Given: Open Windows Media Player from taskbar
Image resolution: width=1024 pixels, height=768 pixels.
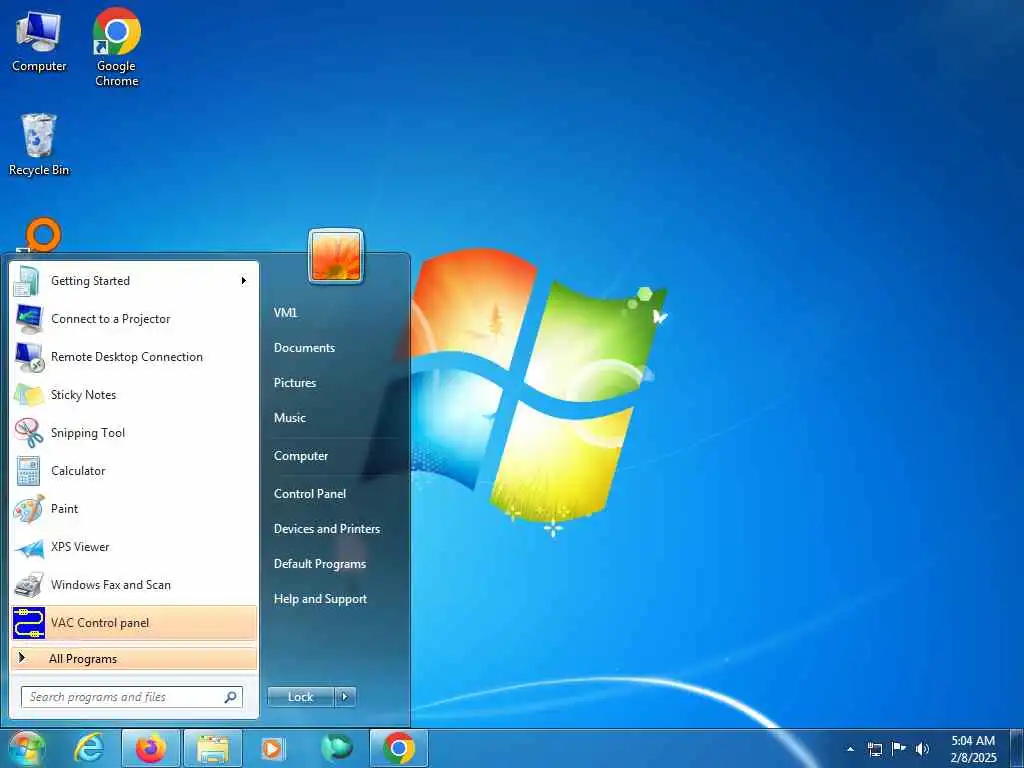Looking at the screenshot, I should 272,748.
